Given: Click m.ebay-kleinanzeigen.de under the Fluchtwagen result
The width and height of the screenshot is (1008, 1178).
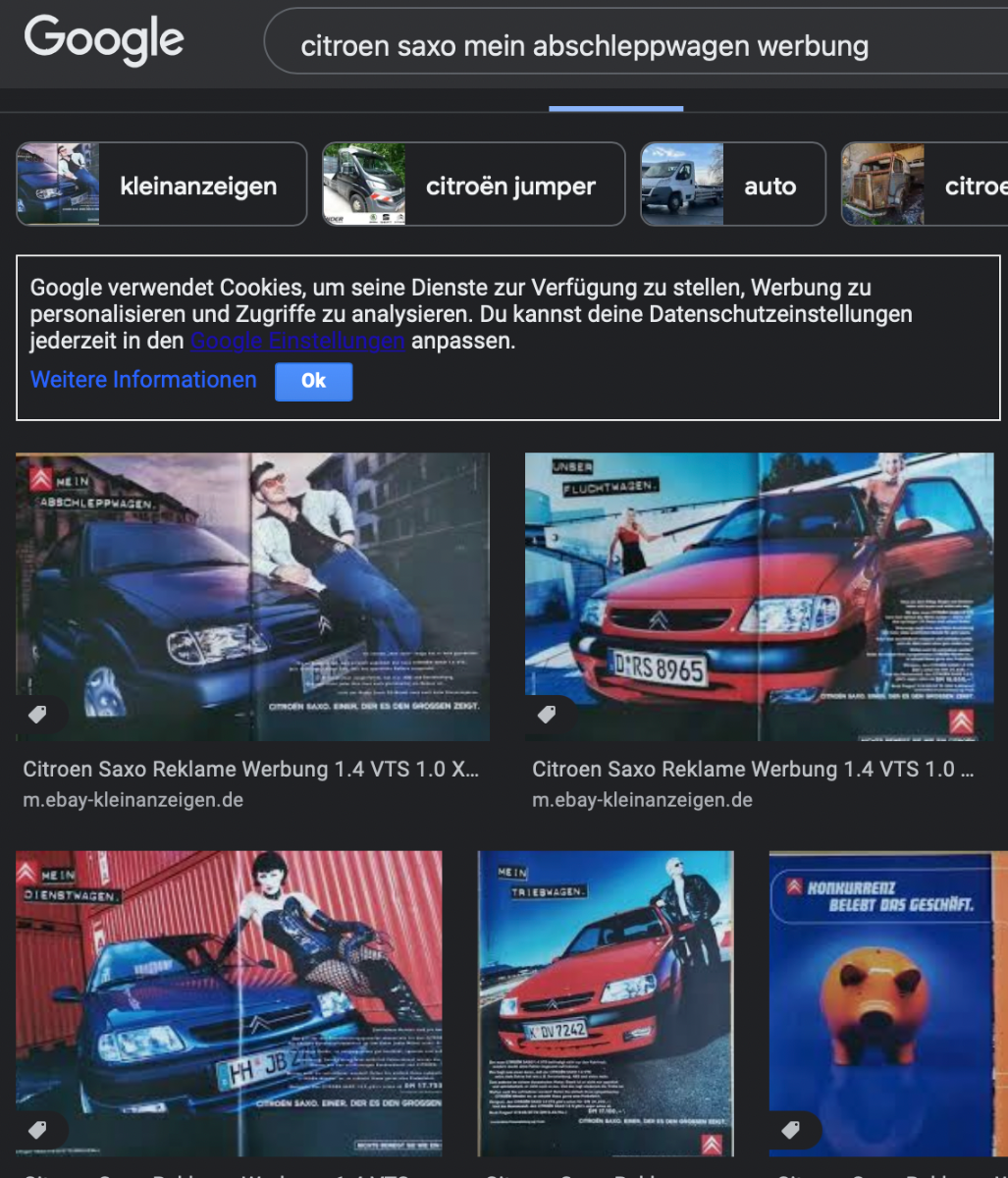Looking at the screenshot, I should click(642, 799).
